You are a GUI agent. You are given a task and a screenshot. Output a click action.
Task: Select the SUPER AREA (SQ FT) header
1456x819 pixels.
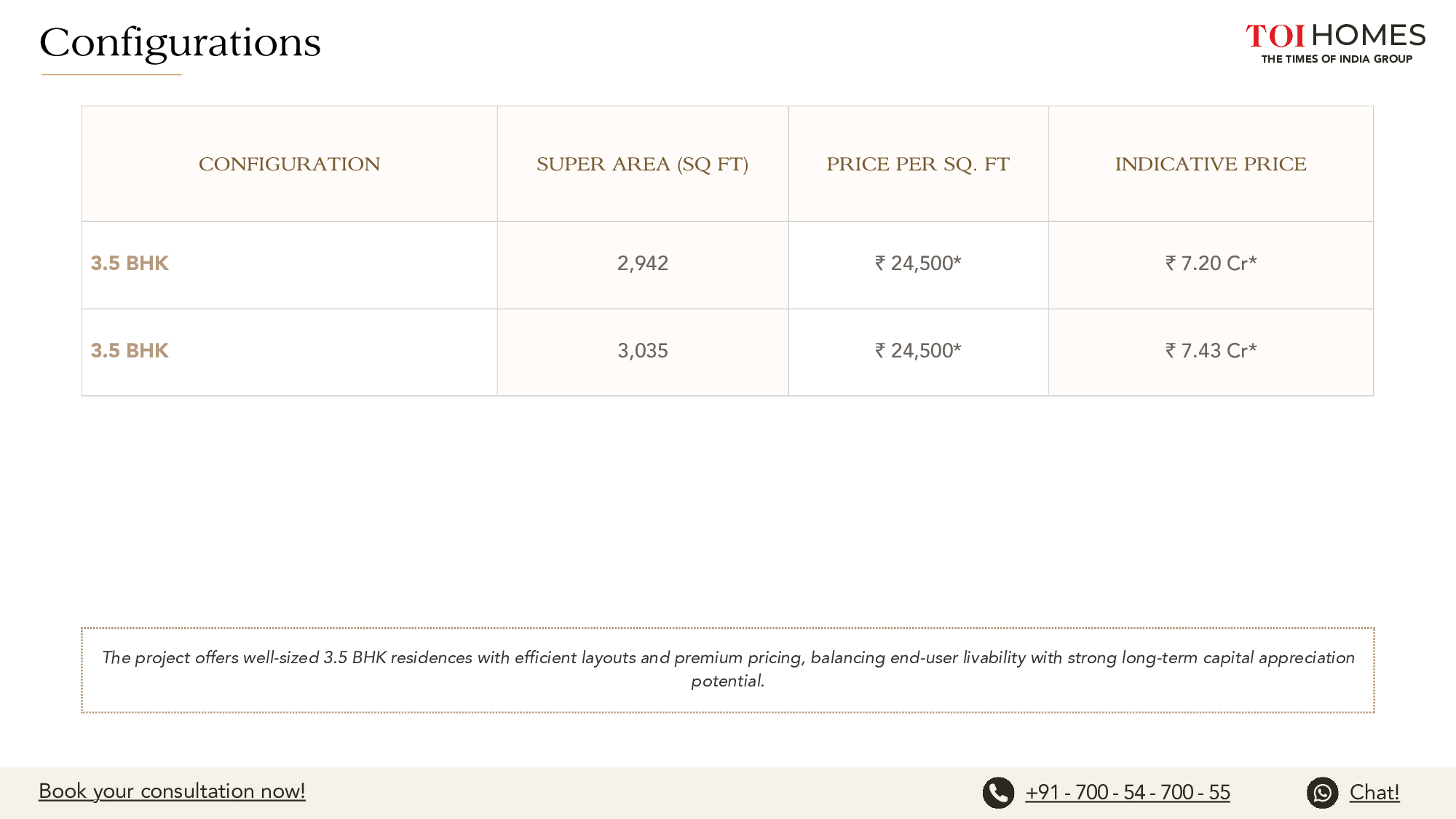(x=642, y=165)
